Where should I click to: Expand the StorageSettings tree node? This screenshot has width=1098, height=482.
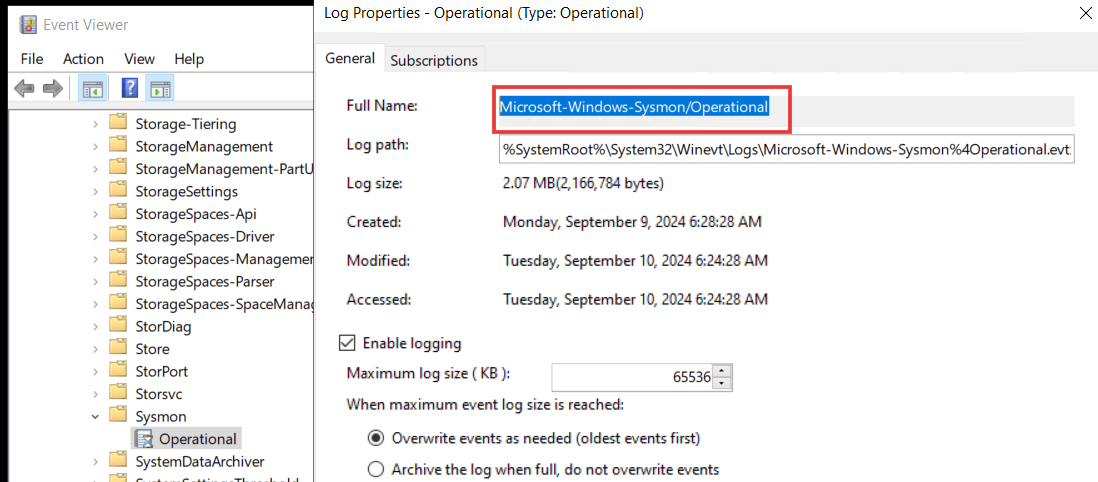click(96, 192)
